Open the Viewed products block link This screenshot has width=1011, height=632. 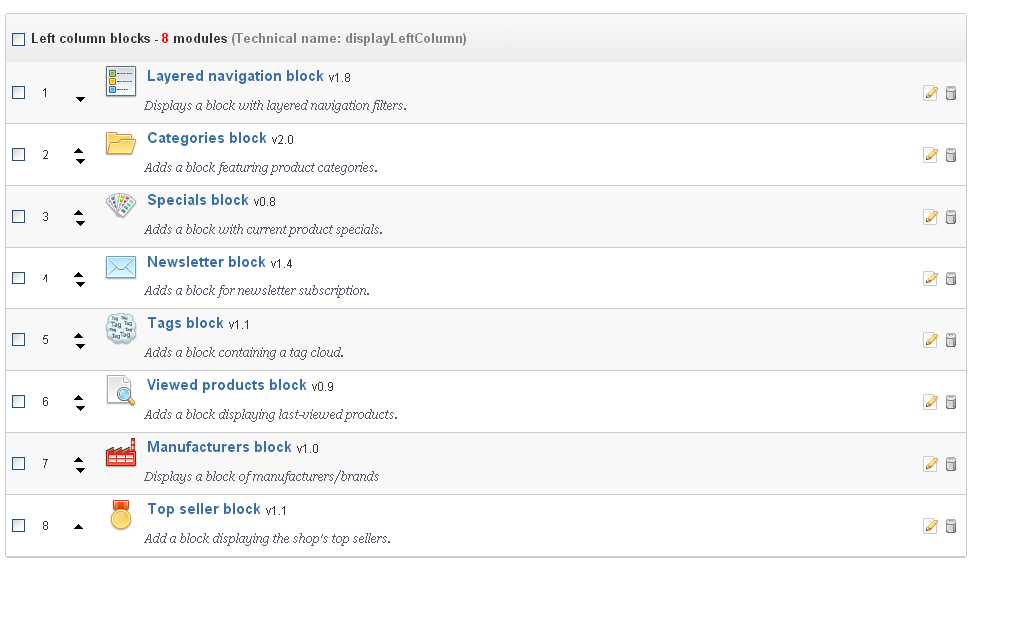coord(226,385)
